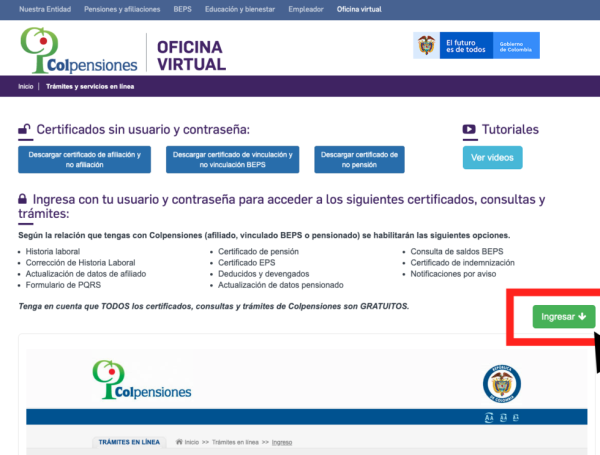Click El futuro es de todos banner

pyautogui.click(x=476, y=46)
